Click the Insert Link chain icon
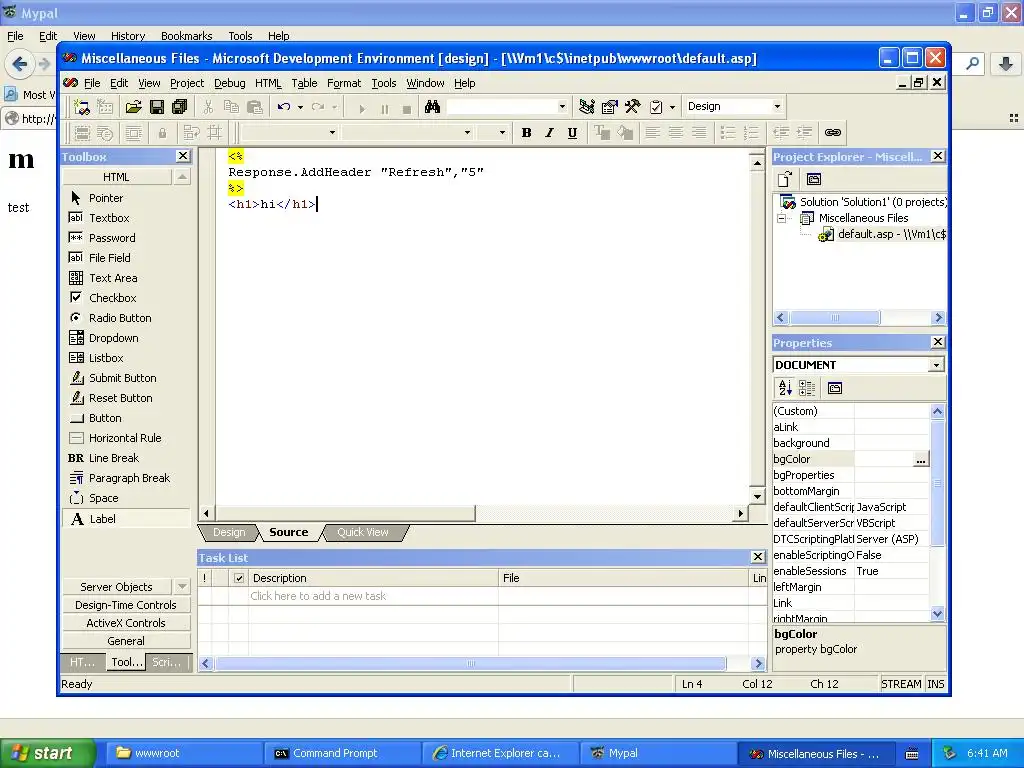1024x768 pixels. [833, 133]
